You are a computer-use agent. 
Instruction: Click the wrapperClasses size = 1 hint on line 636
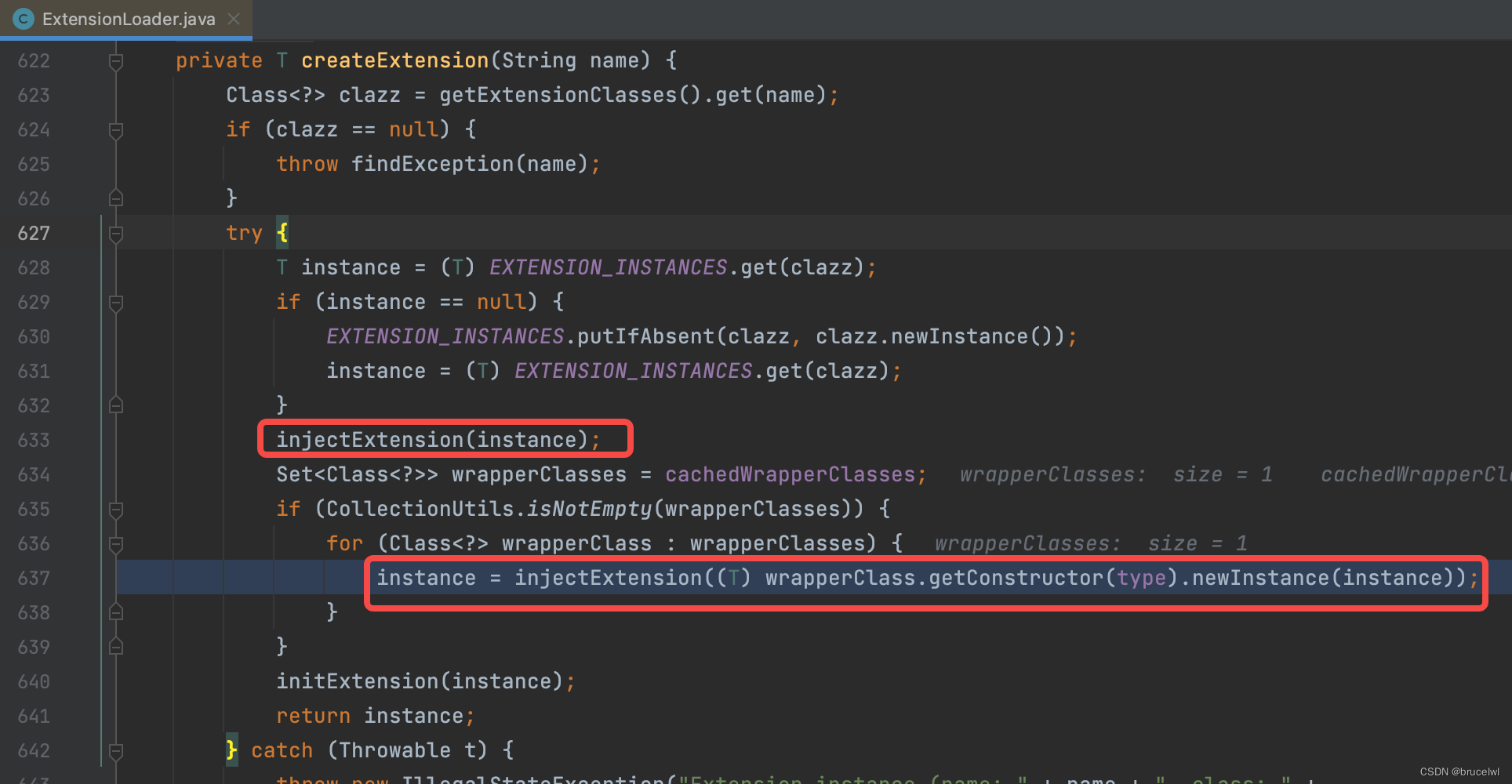tap(1092, 543)
